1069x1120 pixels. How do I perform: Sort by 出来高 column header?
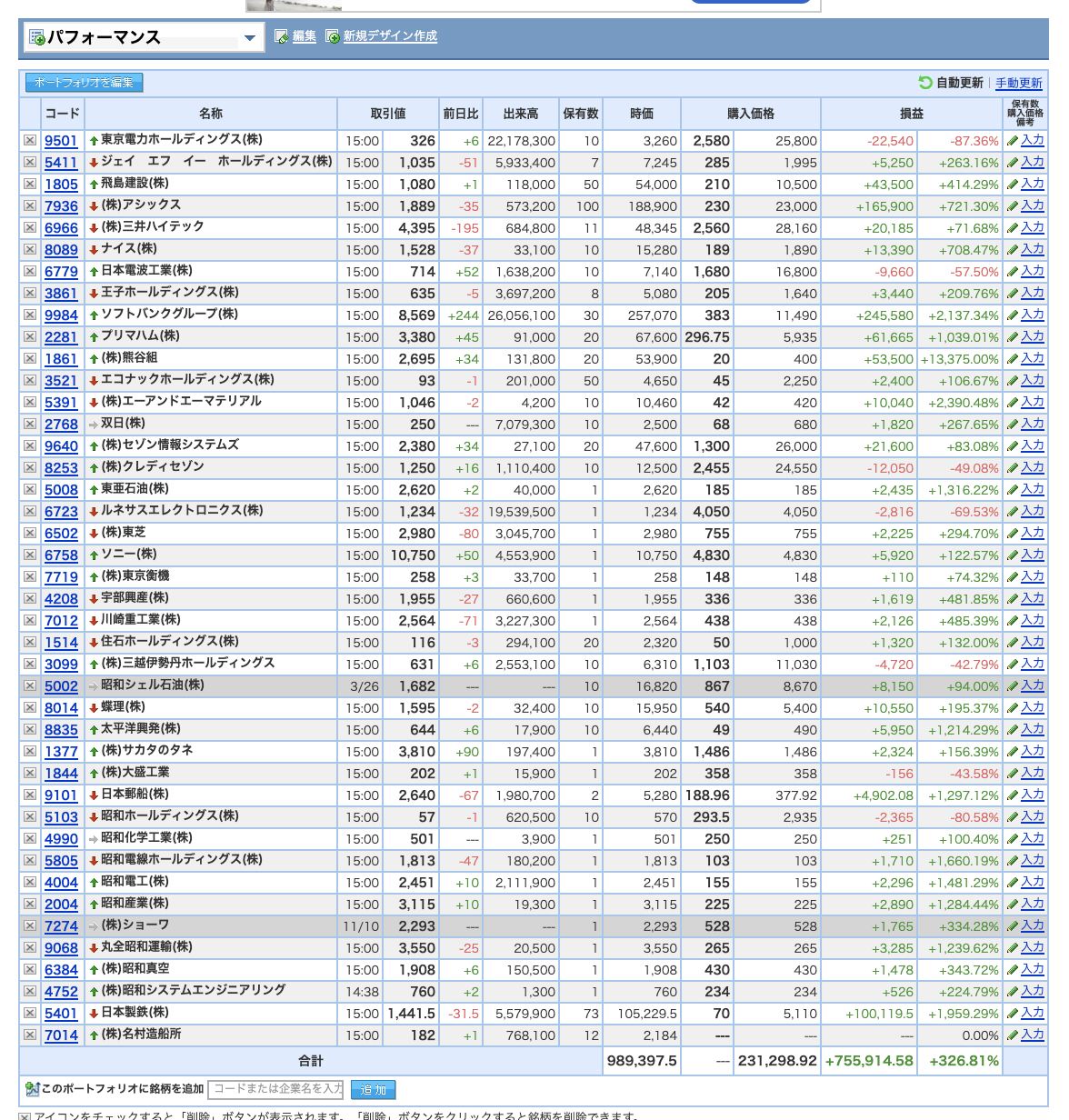(521, 114)
